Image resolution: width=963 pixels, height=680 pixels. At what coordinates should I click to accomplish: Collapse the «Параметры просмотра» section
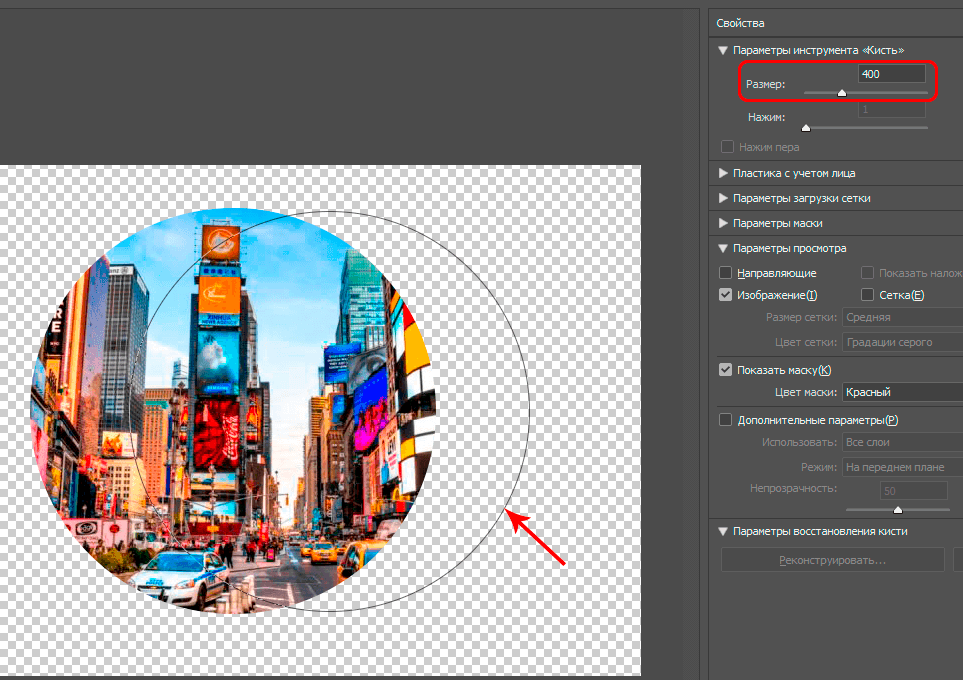click(x=724, y=248)
